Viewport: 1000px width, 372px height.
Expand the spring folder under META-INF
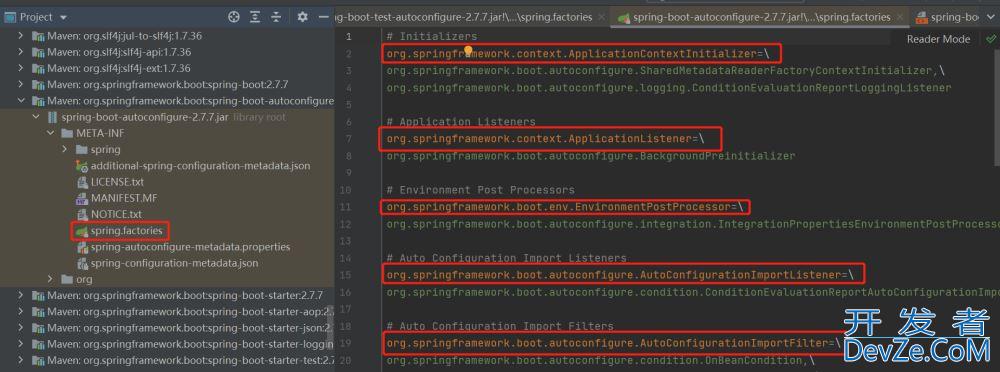pyautogui.click(x=65, y=149)
